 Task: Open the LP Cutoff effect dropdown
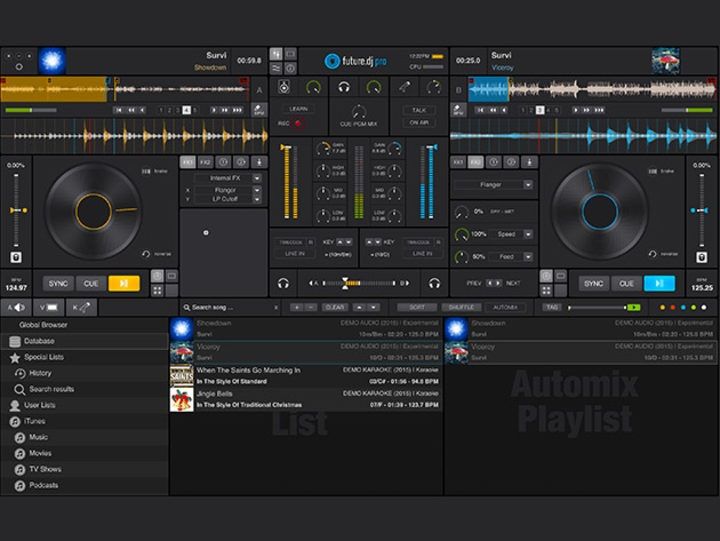pyautogui.click(x=257, y=199)
